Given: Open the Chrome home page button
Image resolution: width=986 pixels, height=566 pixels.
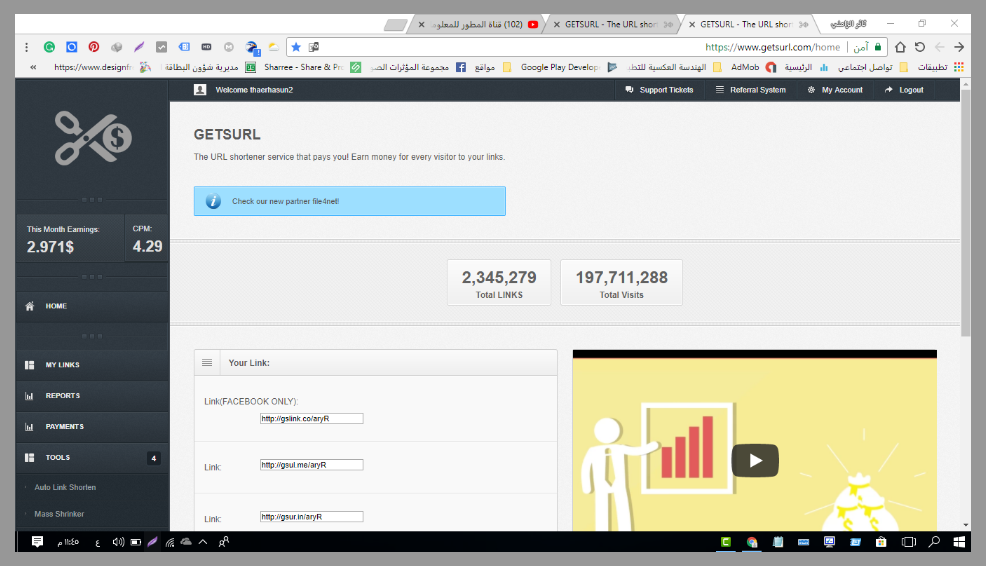Looking at the screenshot, I should click(x=900, y=47).
